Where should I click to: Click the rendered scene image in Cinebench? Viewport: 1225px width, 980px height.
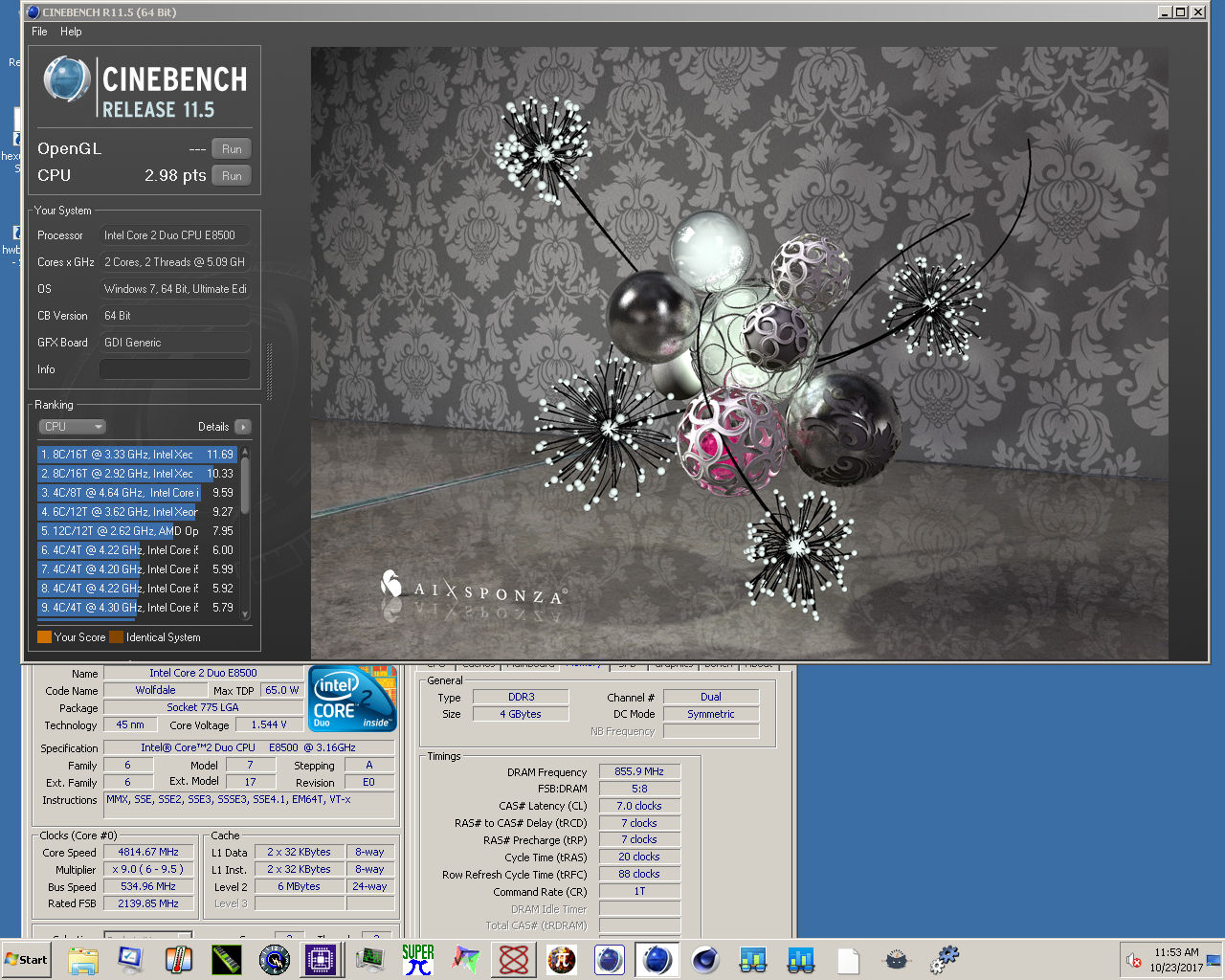point(739,353)
